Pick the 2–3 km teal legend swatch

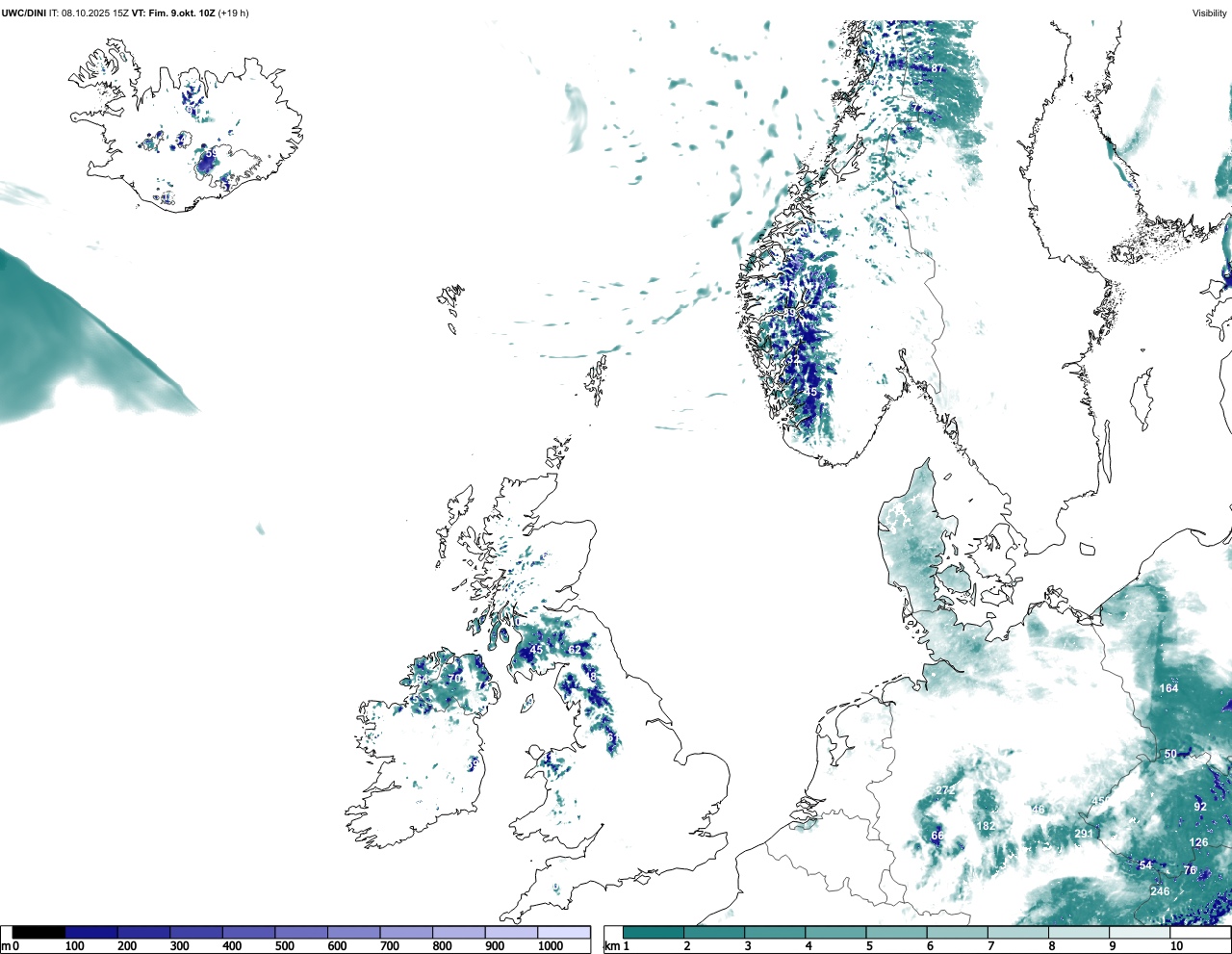click(x=714, y=932)
